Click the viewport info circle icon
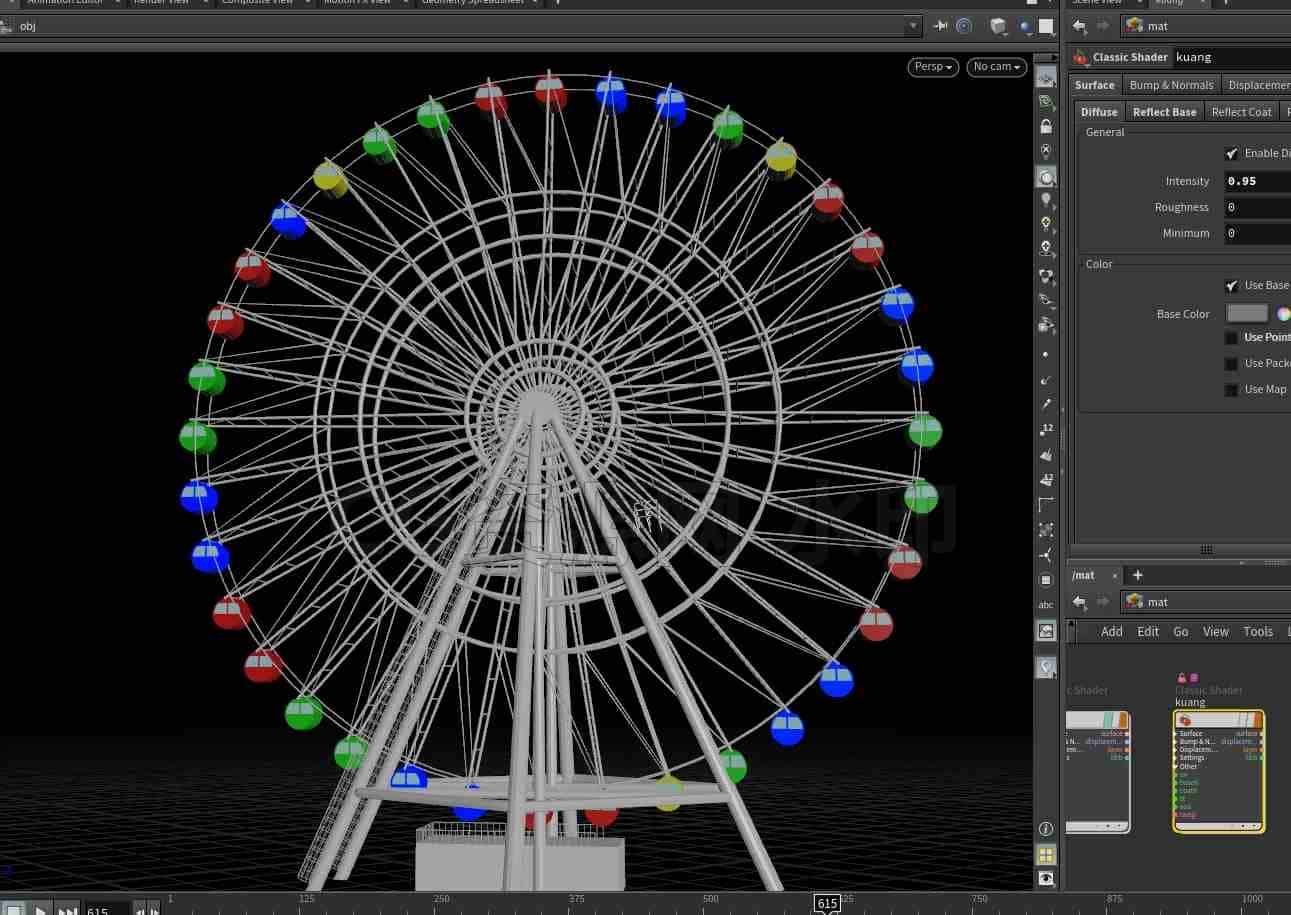The image size is (1291, 915). pos(1046,829)
